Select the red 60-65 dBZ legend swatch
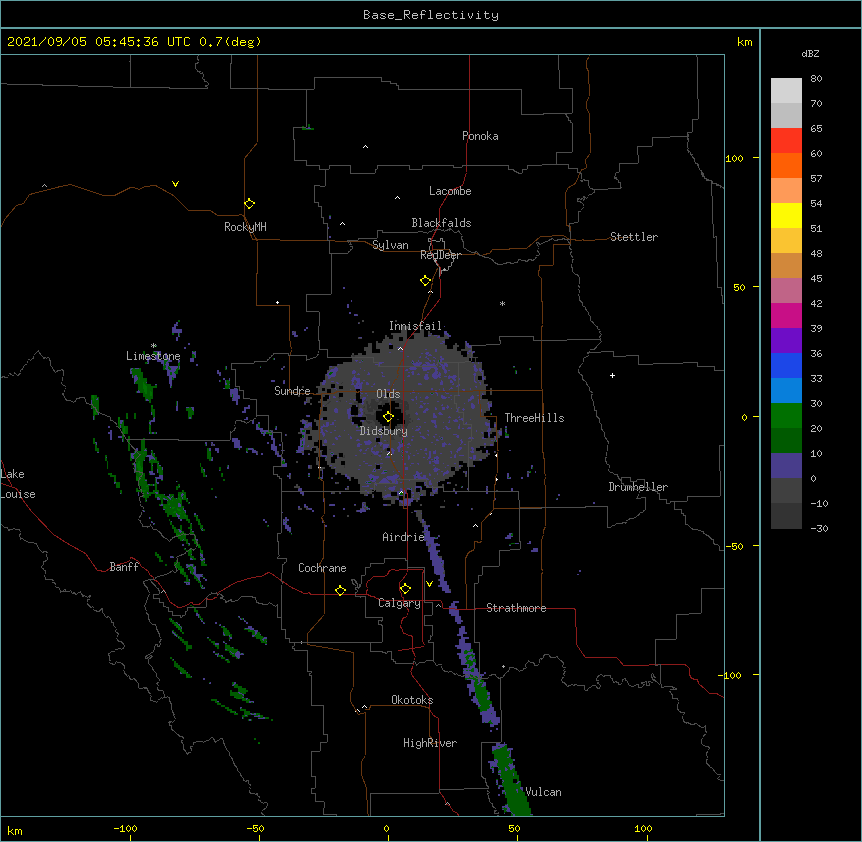 click(786, 141)
